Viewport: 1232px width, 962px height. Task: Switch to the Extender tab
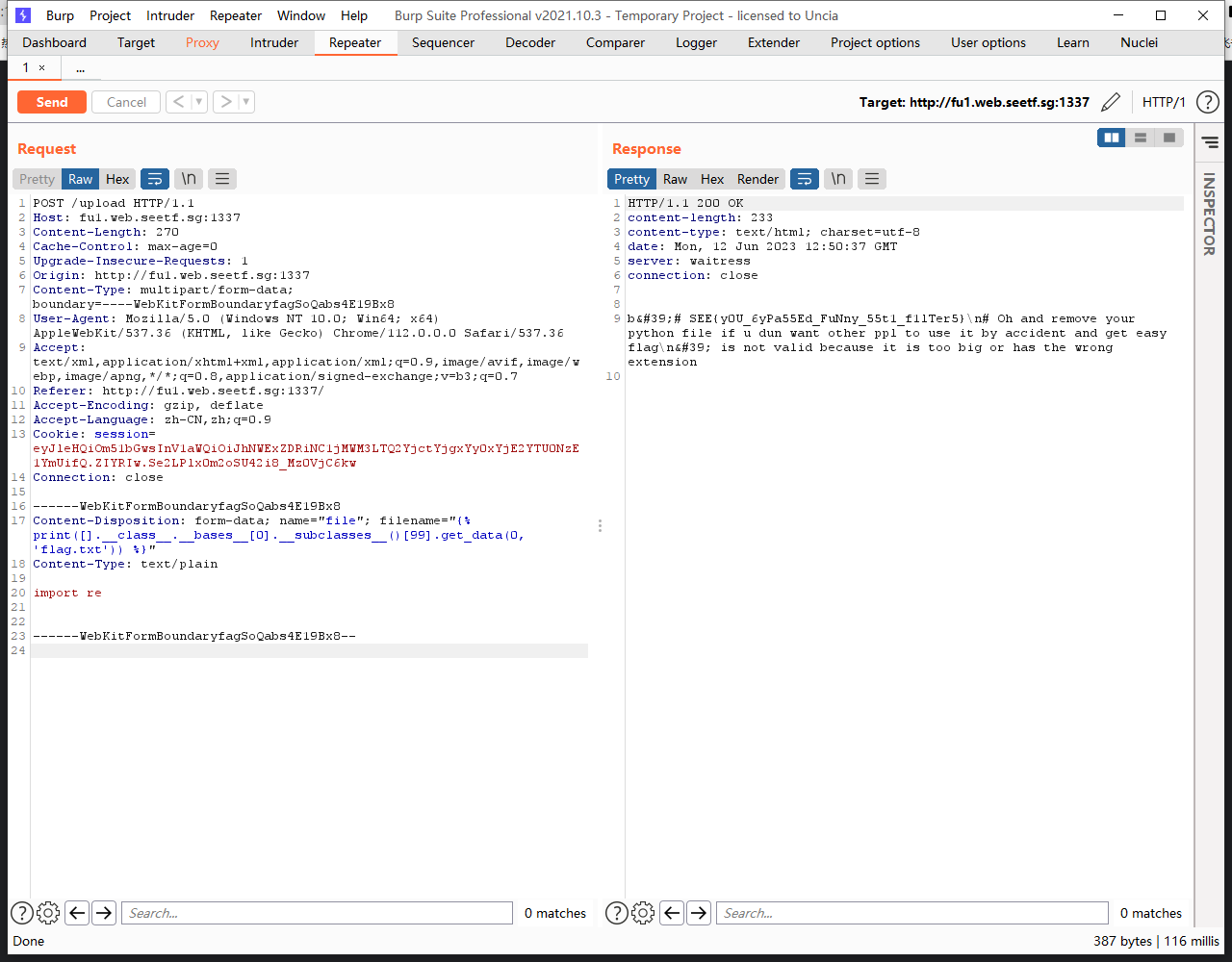(774, 42)
